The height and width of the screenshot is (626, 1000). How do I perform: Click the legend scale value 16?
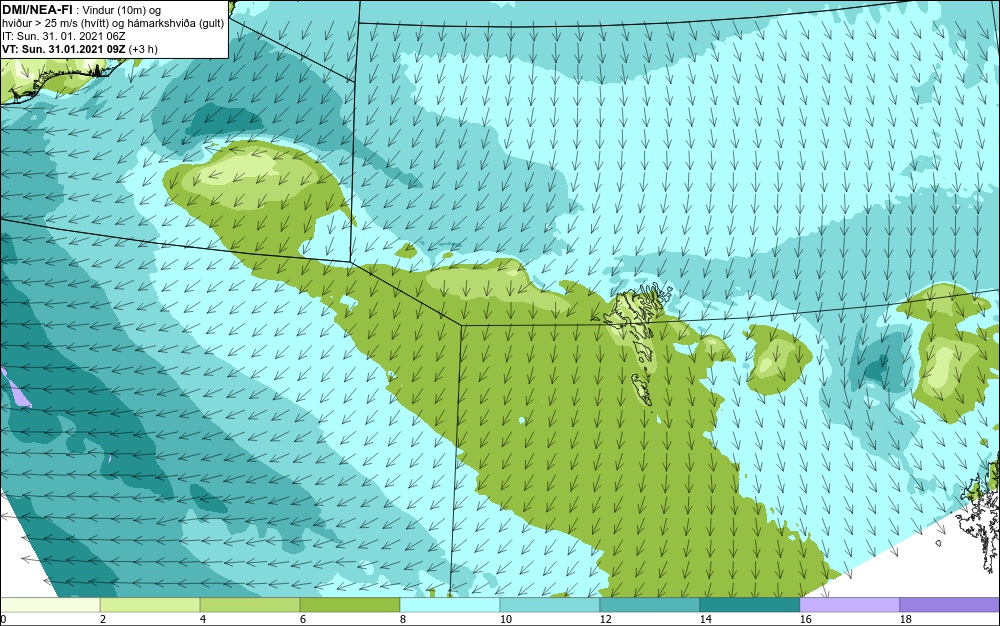805,619
